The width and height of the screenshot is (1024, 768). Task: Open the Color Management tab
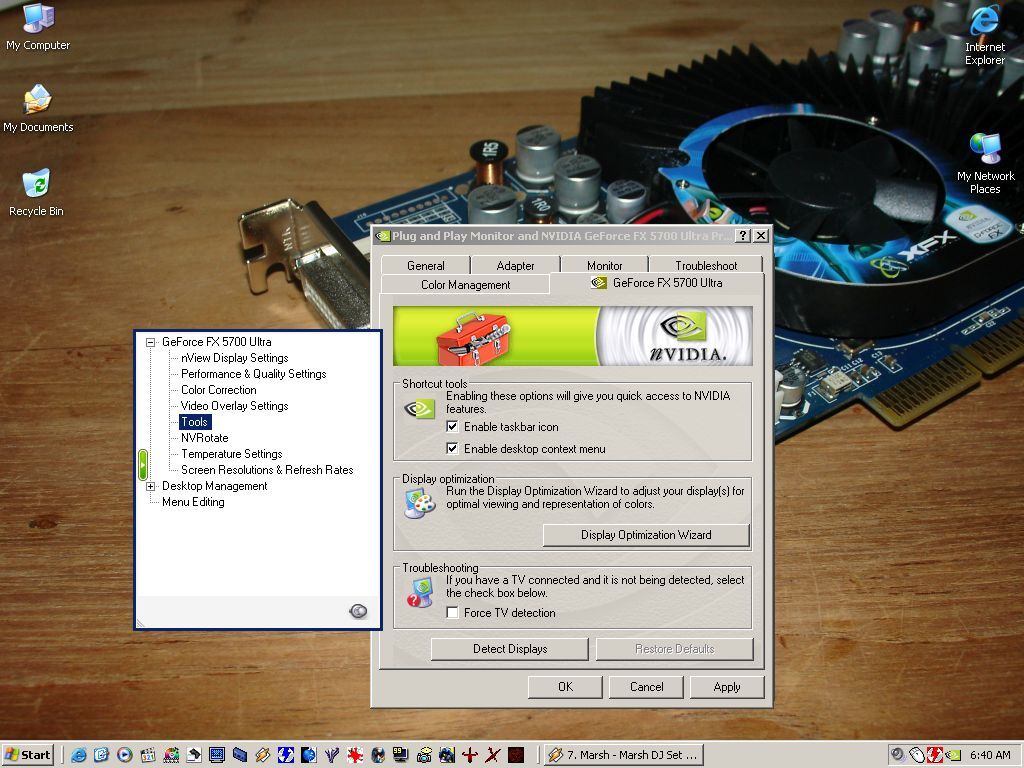click(465, 285)
